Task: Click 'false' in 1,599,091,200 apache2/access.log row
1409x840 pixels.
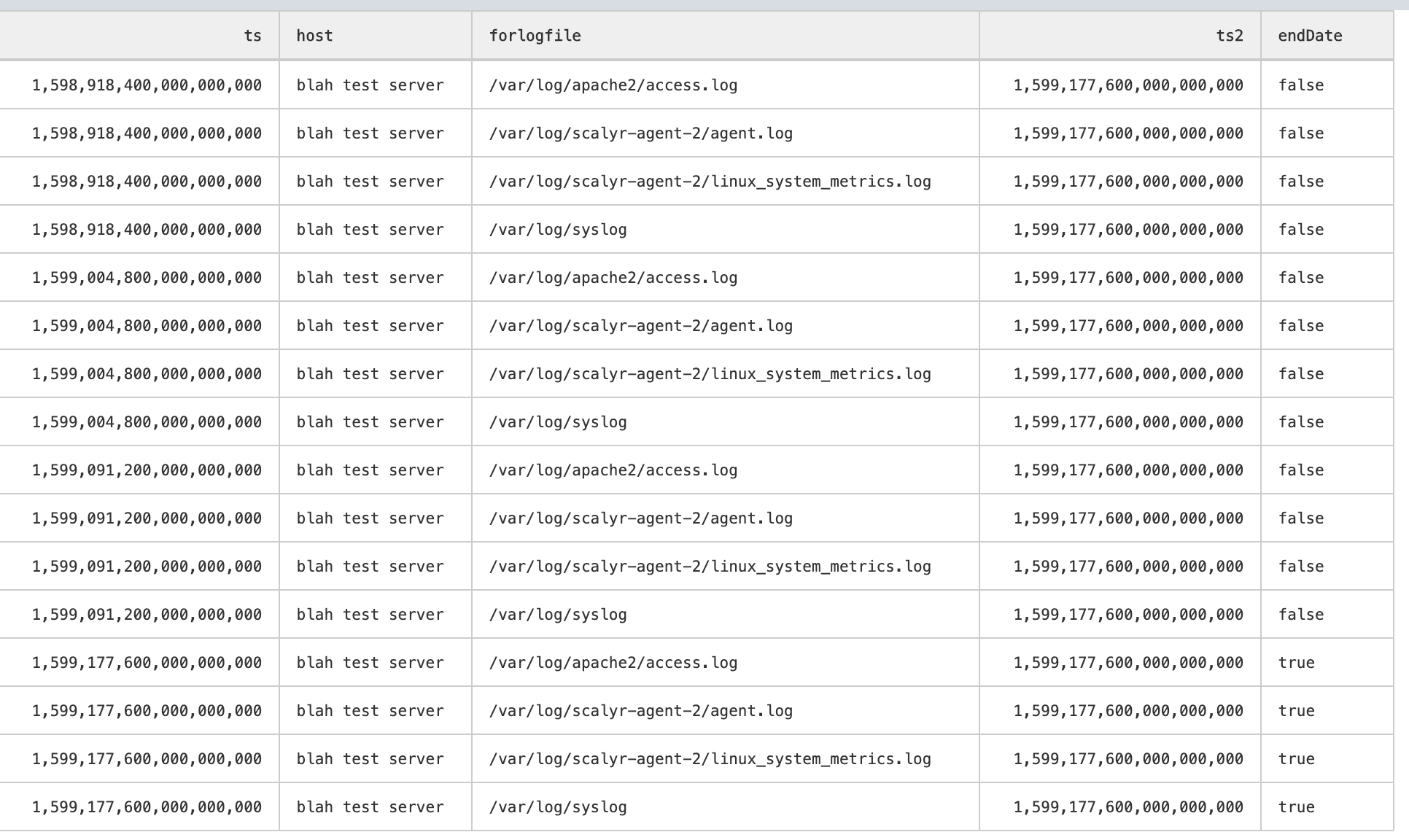Action: point(1301,470)
